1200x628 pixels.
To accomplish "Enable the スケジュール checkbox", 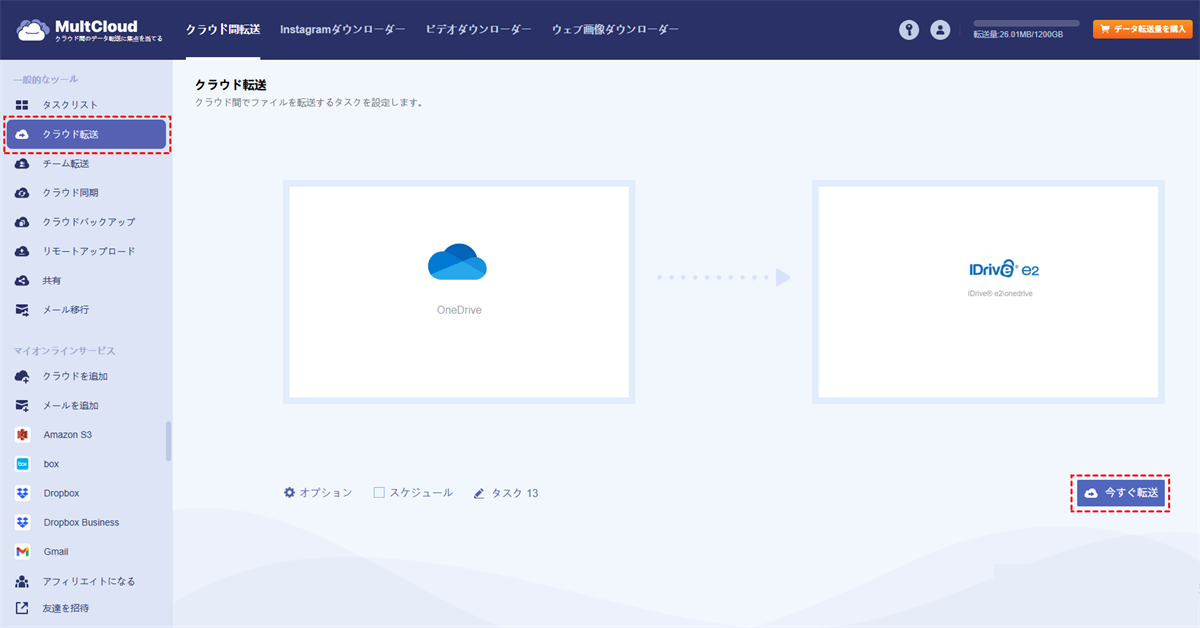I will 379,493.
